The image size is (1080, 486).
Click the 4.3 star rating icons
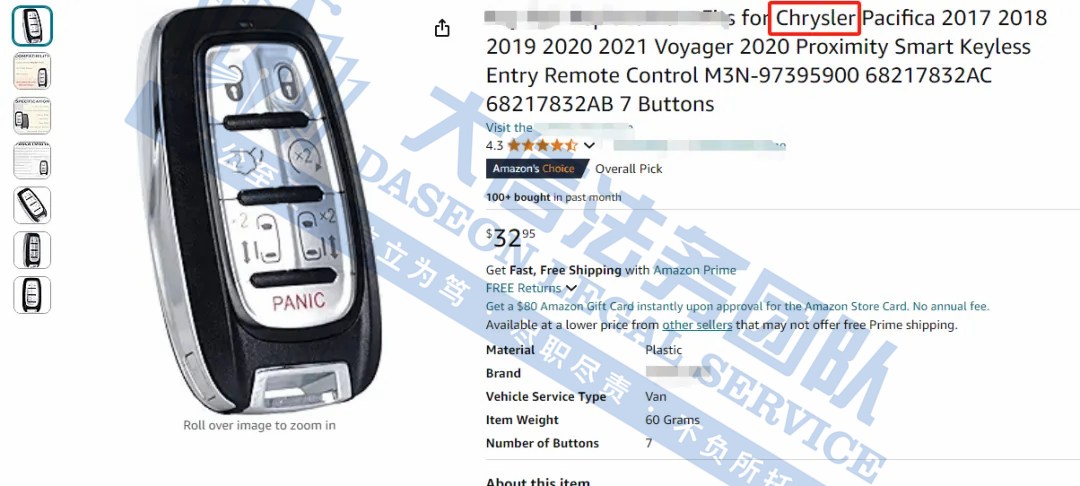(542, 145)
